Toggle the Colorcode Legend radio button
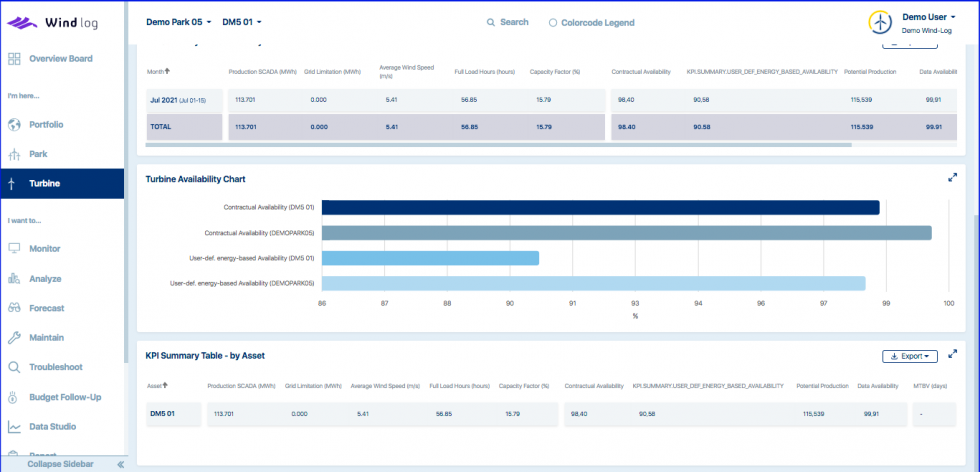Image resolution: width=980 pixels, height=472 pixels. point(553,22)
